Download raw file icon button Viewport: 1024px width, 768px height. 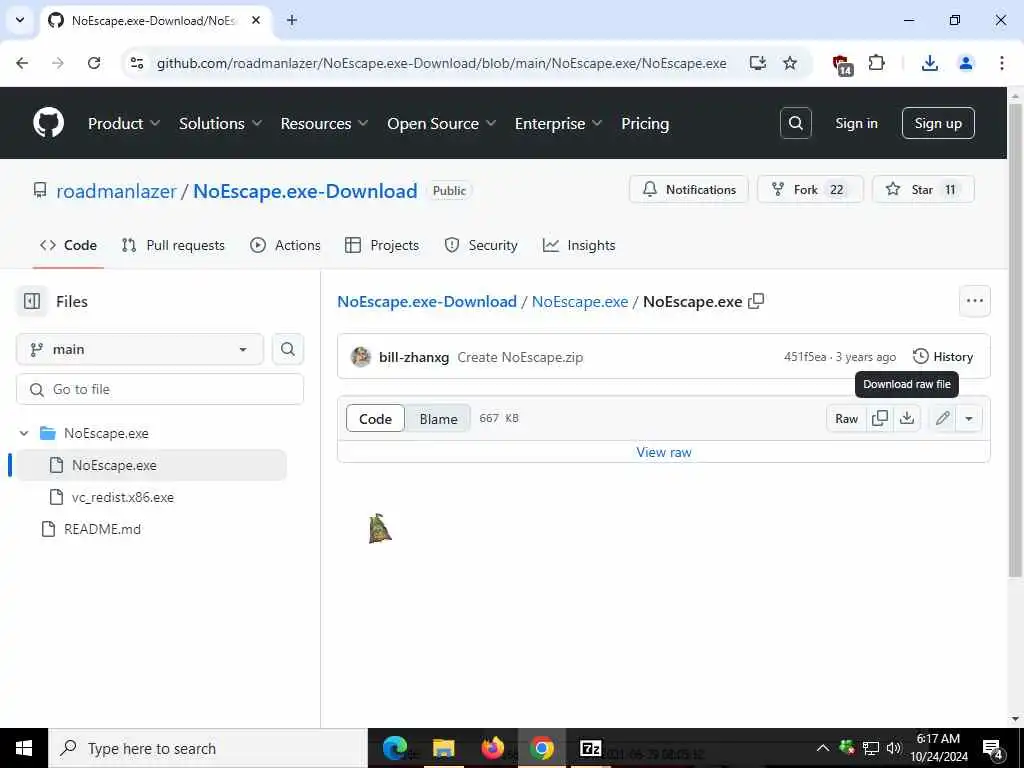point(906,419)
